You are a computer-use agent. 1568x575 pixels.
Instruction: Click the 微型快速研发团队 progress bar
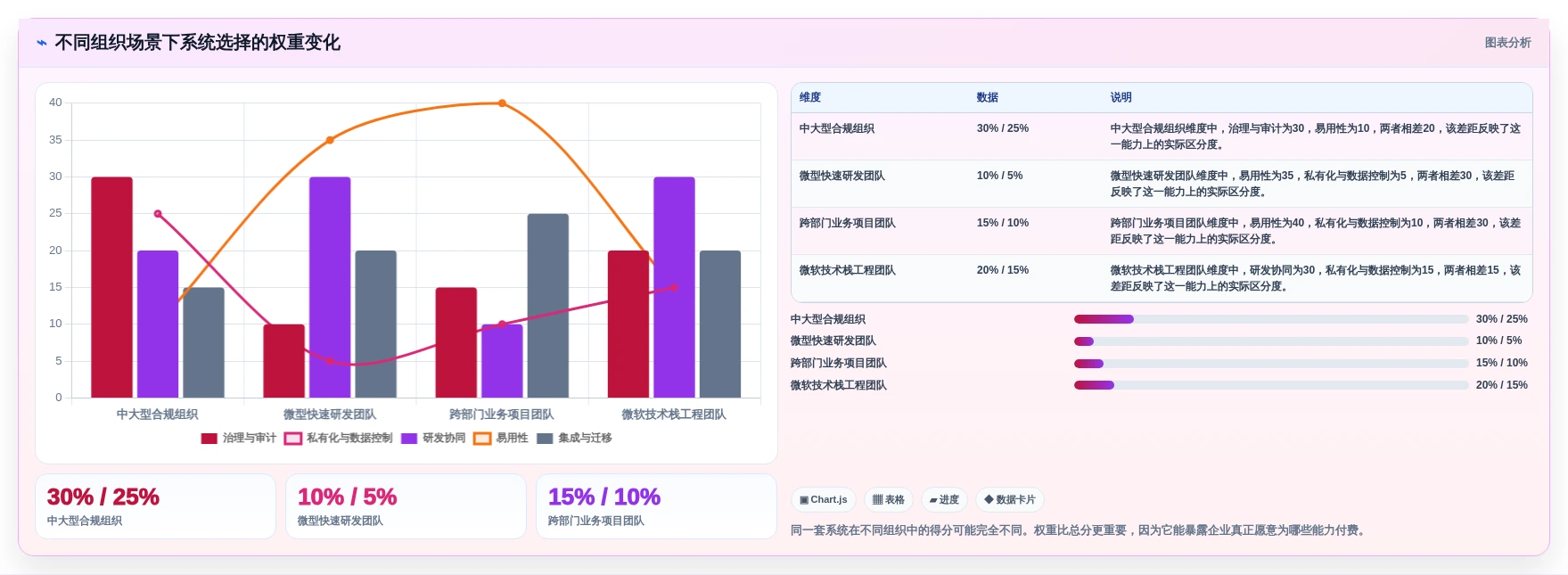pyautogui.click(x=1271, y=341)
